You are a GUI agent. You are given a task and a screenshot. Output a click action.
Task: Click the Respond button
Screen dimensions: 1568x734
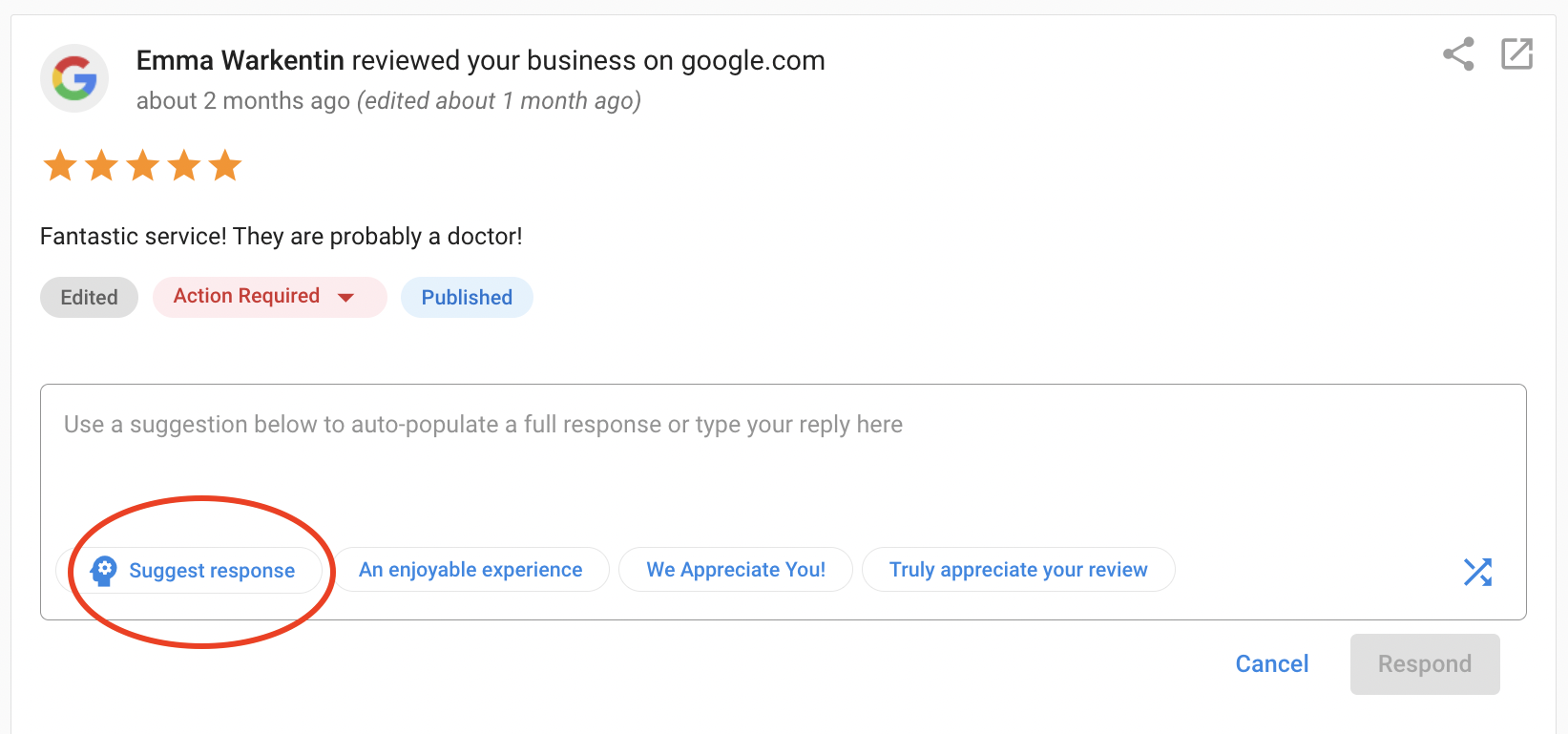(1424, 663)
